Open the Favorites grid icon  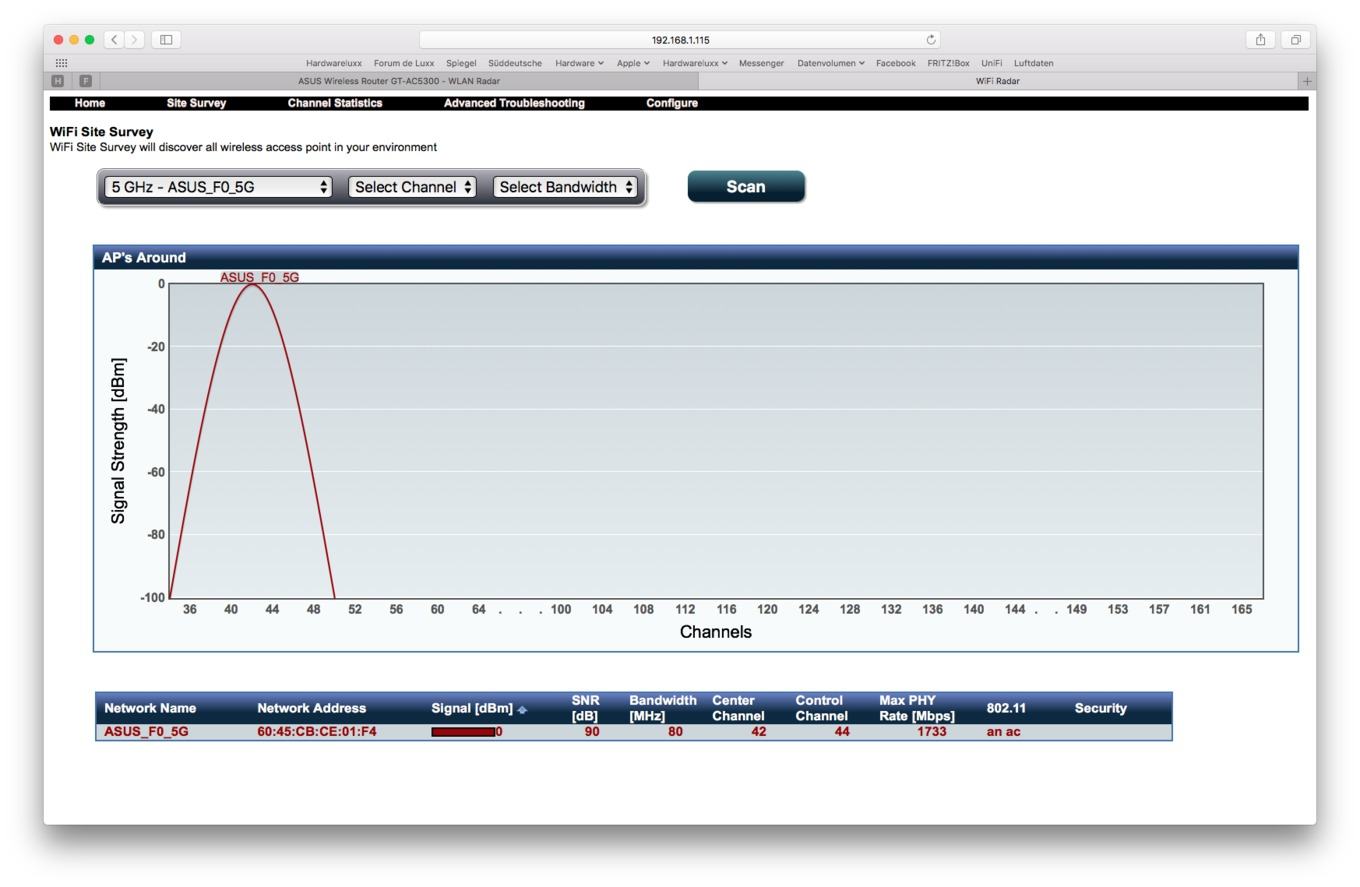pyautogui.click(x=62, y=63)
